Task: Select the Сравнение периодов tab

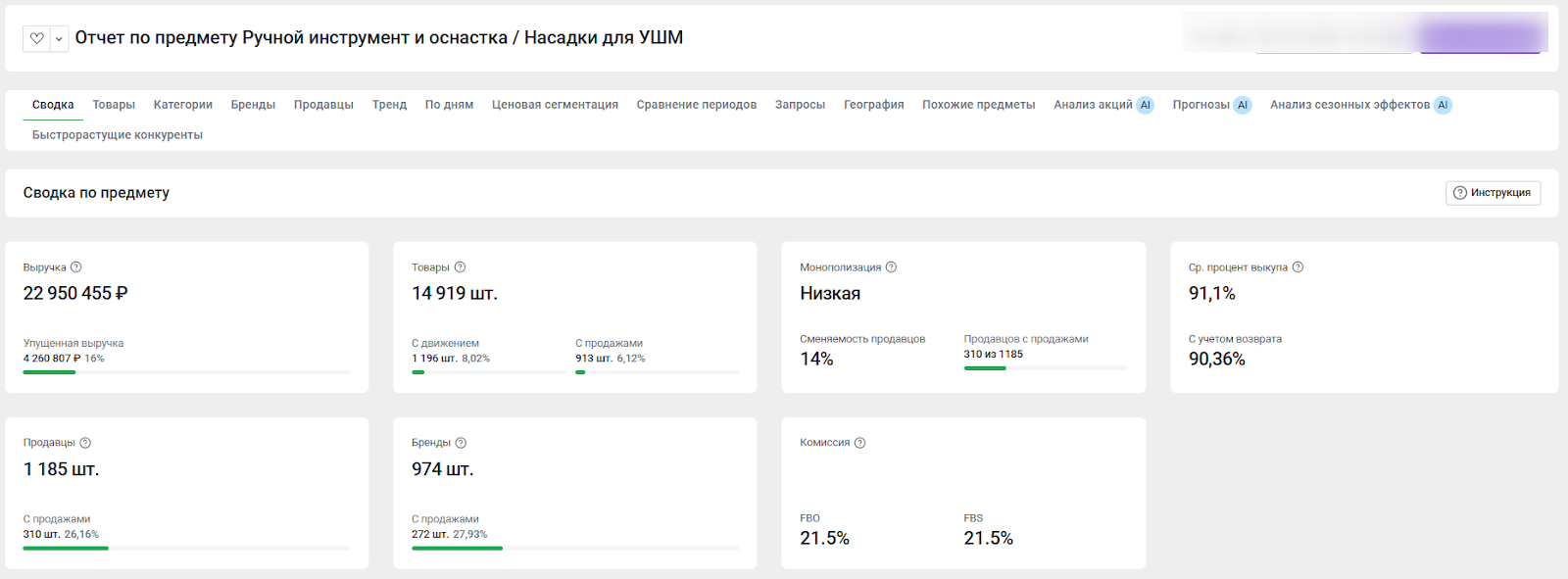Action: click(x=696, y=105)
